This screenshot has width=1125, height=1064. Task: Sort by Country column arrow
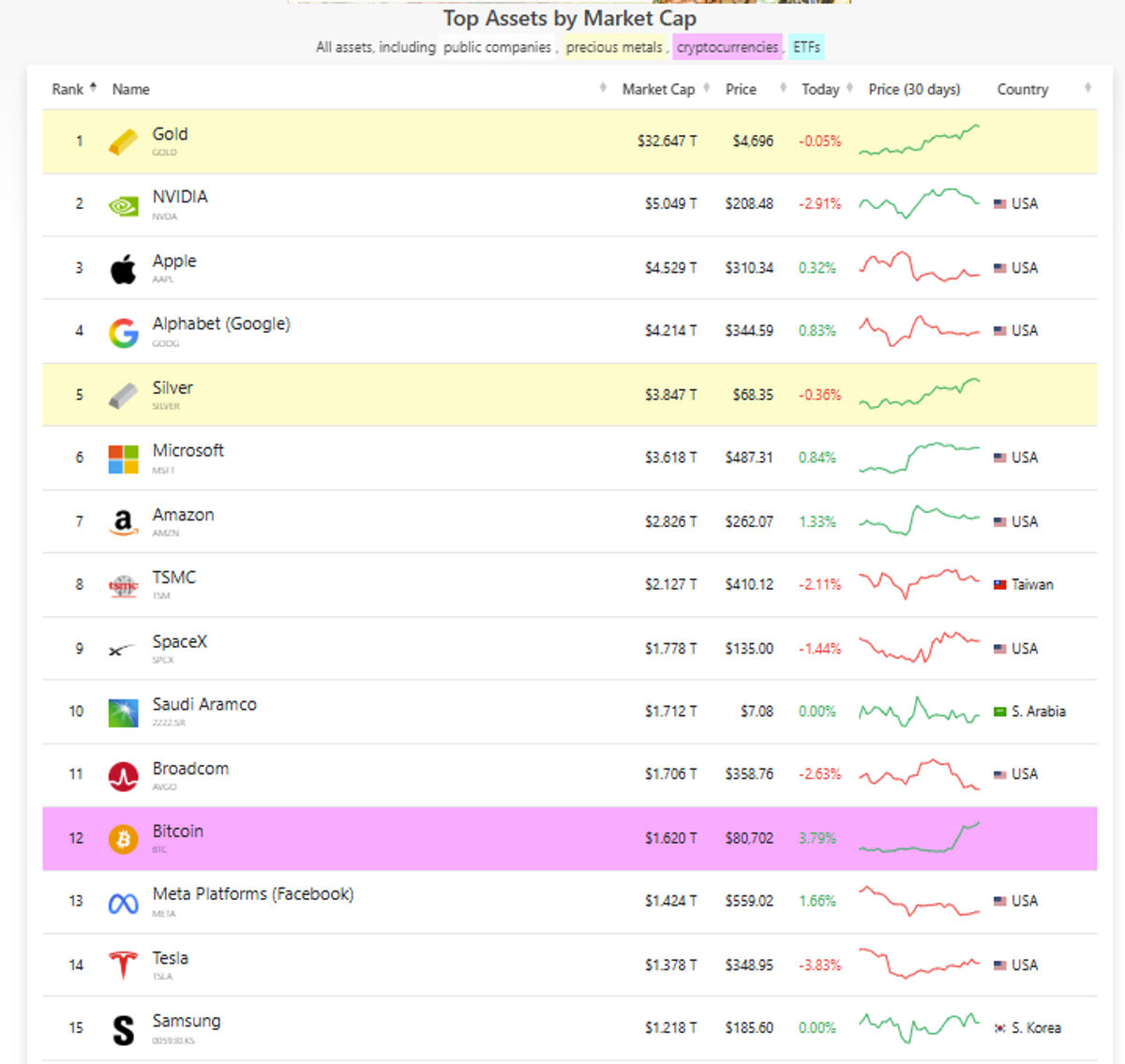pyautogui.click(x=1087, y=87)
